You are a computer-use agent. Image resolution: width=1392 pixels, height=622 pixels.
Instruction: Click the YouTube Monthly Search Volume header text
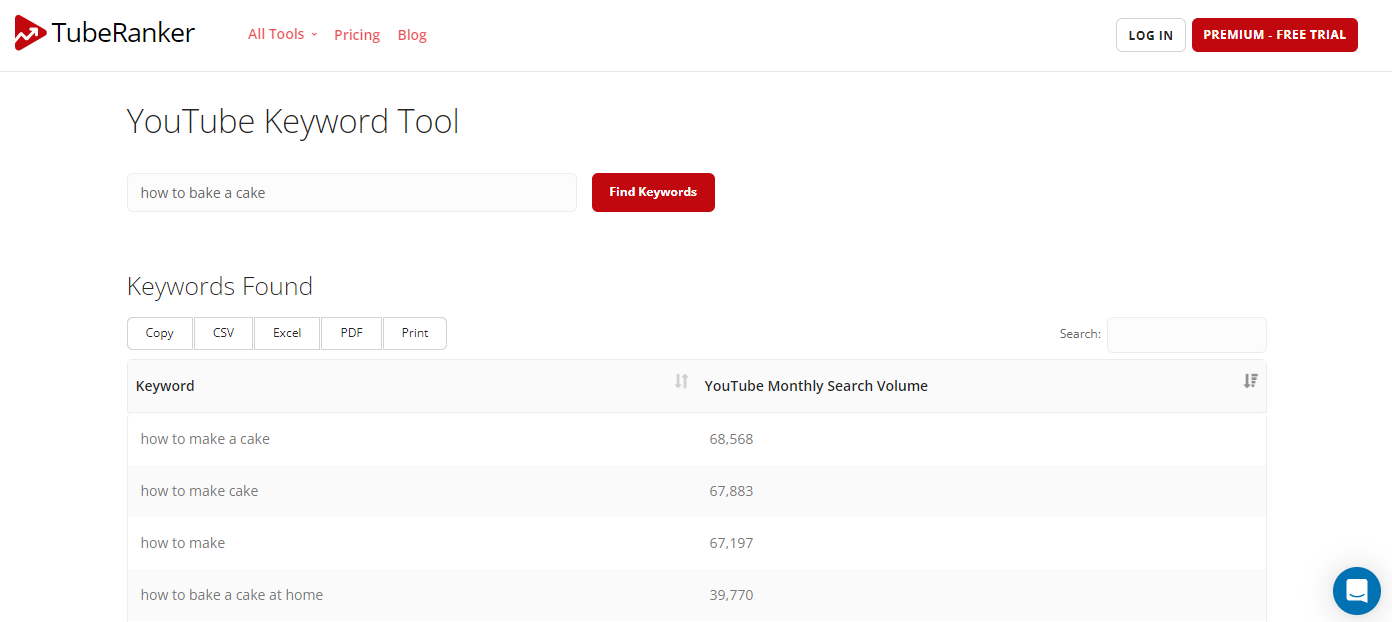tap(816, 386)
